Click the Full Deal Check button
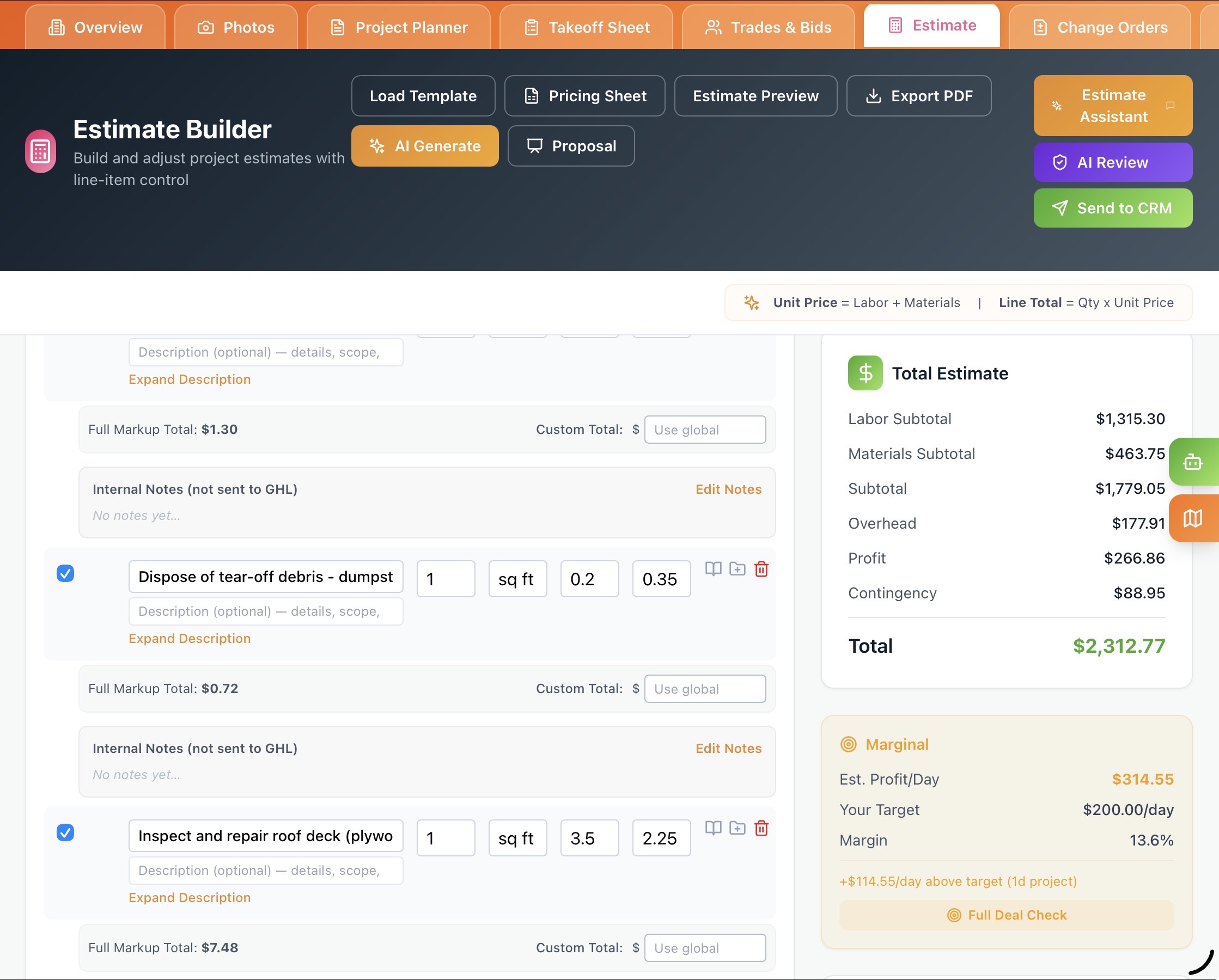1219x980 pixels. pyautogui.click(x=1007, y=915)
